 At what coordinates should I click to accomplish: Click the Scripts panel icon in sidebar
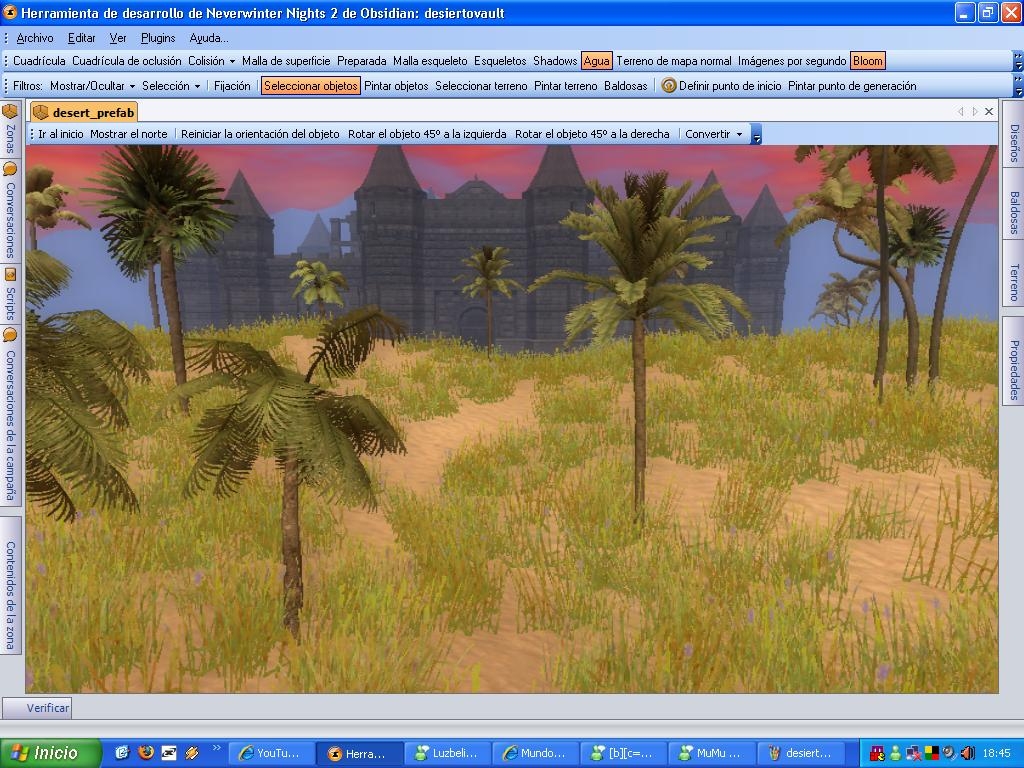point(10,274)
